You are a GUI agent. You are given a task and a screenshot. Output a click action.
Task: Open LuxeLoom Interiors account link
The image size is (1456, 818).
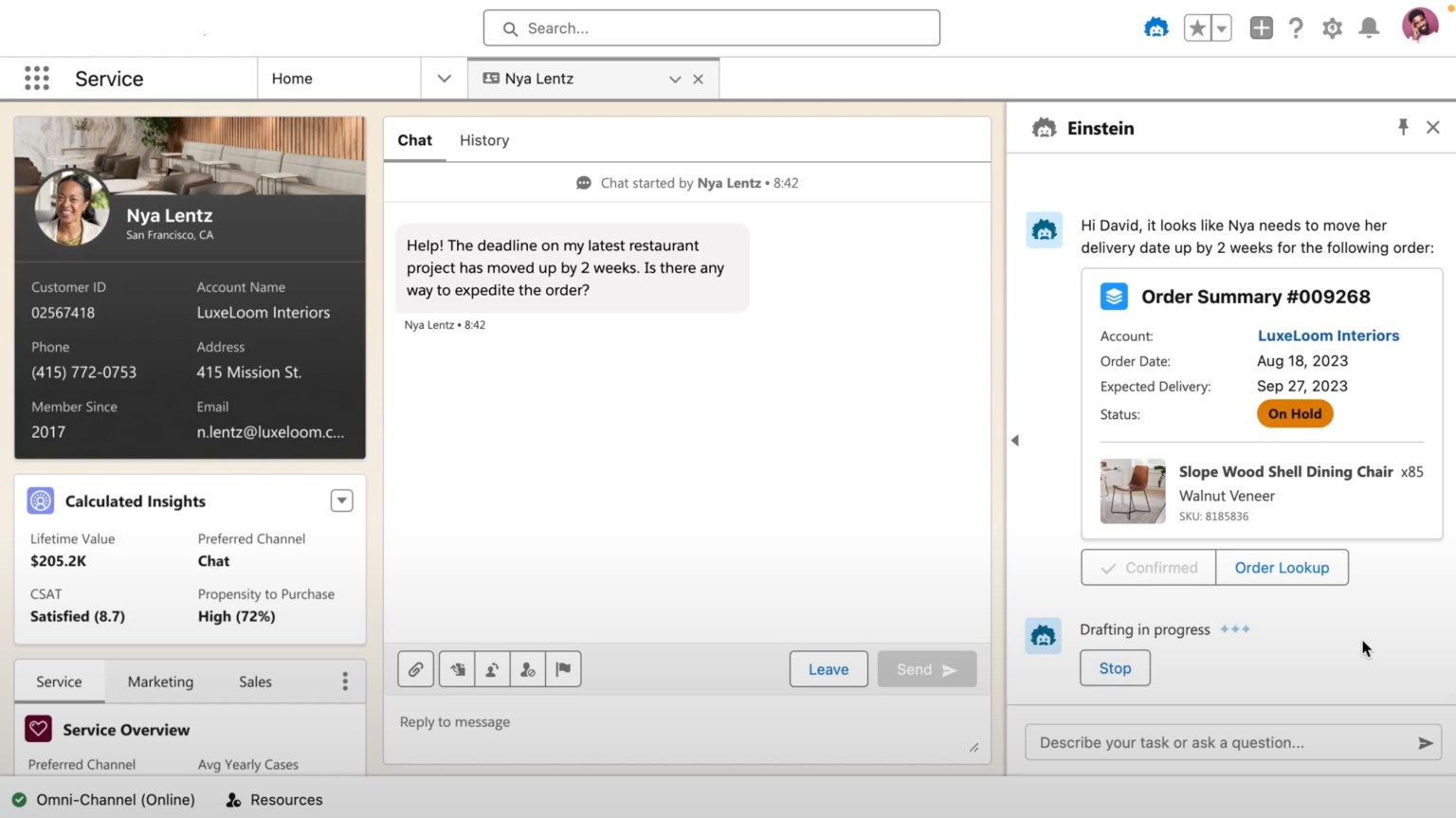click(1327, 335)
